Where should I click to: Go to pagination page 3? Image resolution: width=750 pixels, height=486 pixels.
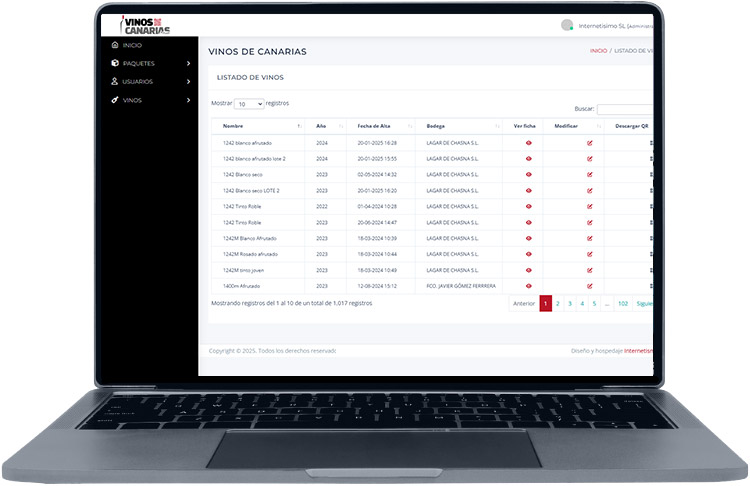[x=570, y=304]
